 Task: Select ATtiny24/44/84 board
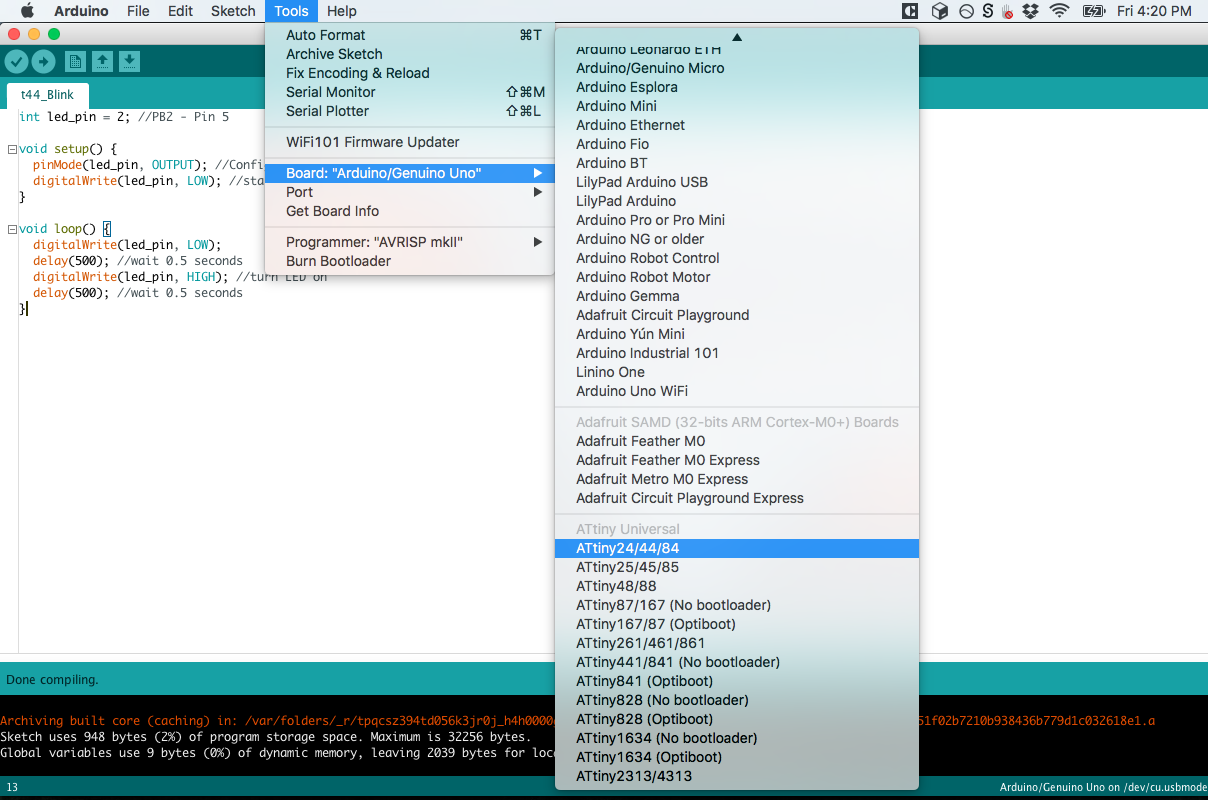[737, 548]
